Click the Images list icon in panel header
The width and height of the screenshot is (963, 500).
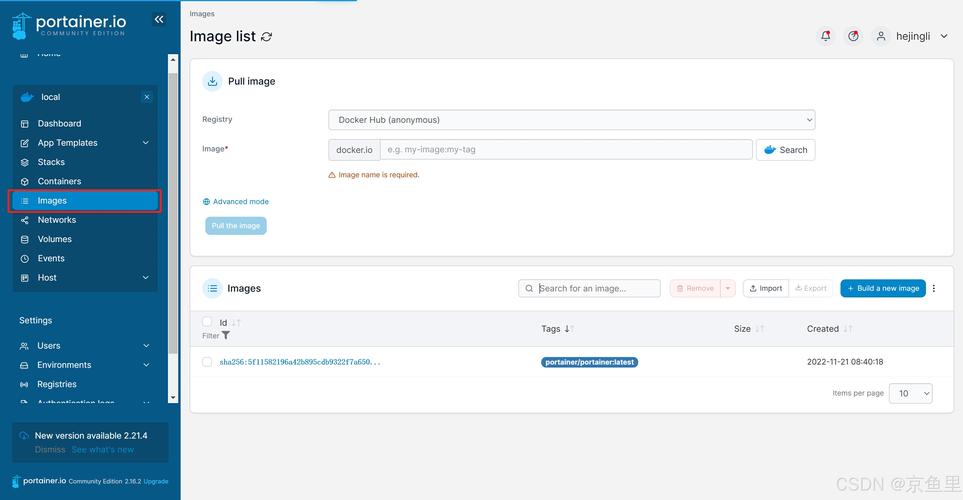pyautogui.click(x=212, y=288)
